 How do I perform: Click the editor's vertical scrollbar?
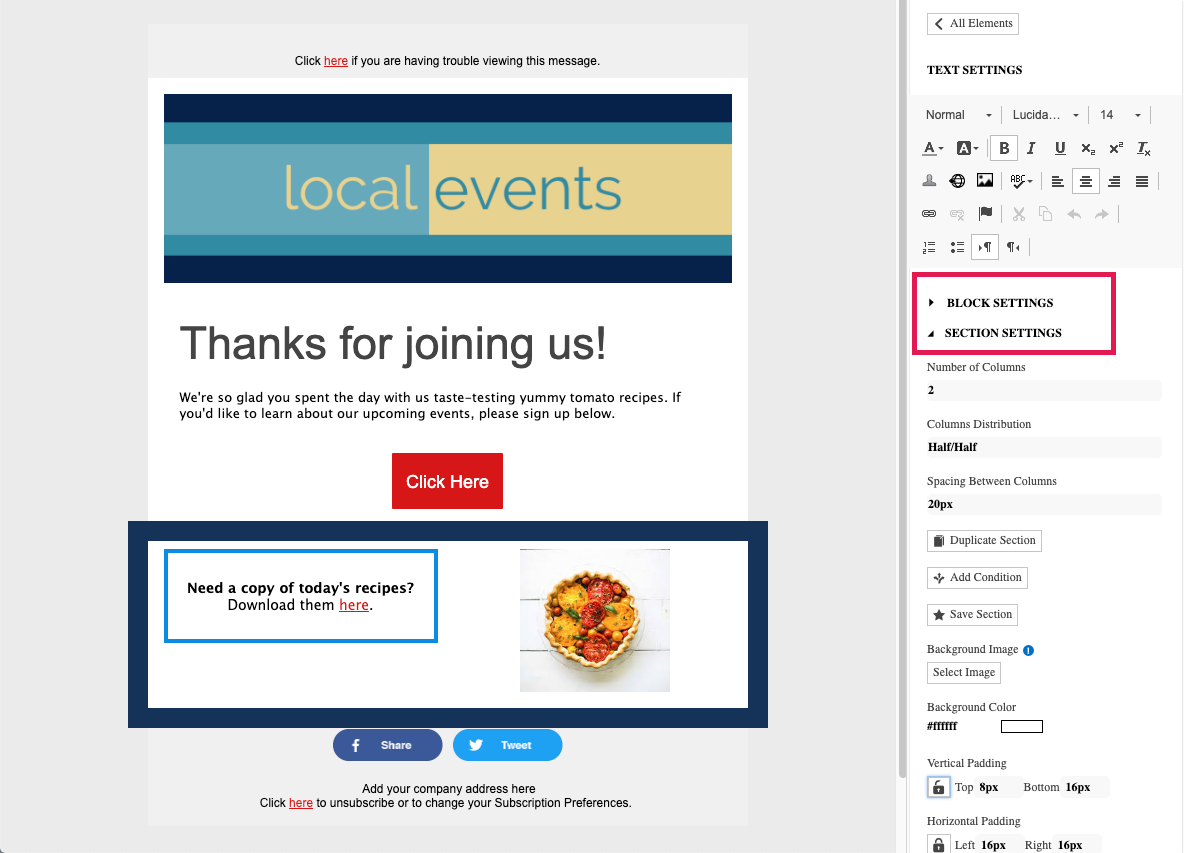(x=902, y=389)
